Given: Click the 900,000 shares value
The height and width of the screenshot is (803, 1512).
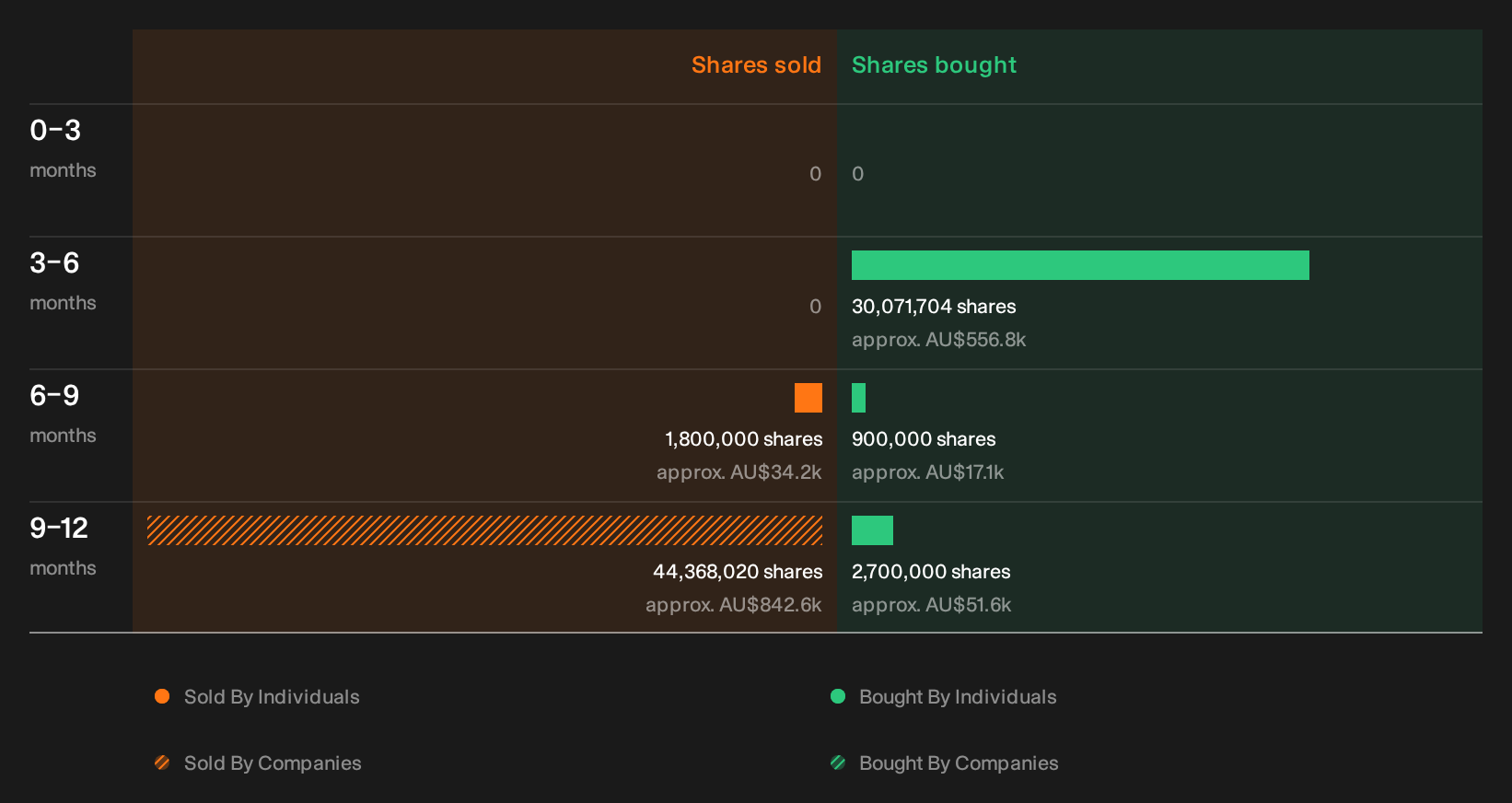Looking at the screenshot, I should click(924, 439).
